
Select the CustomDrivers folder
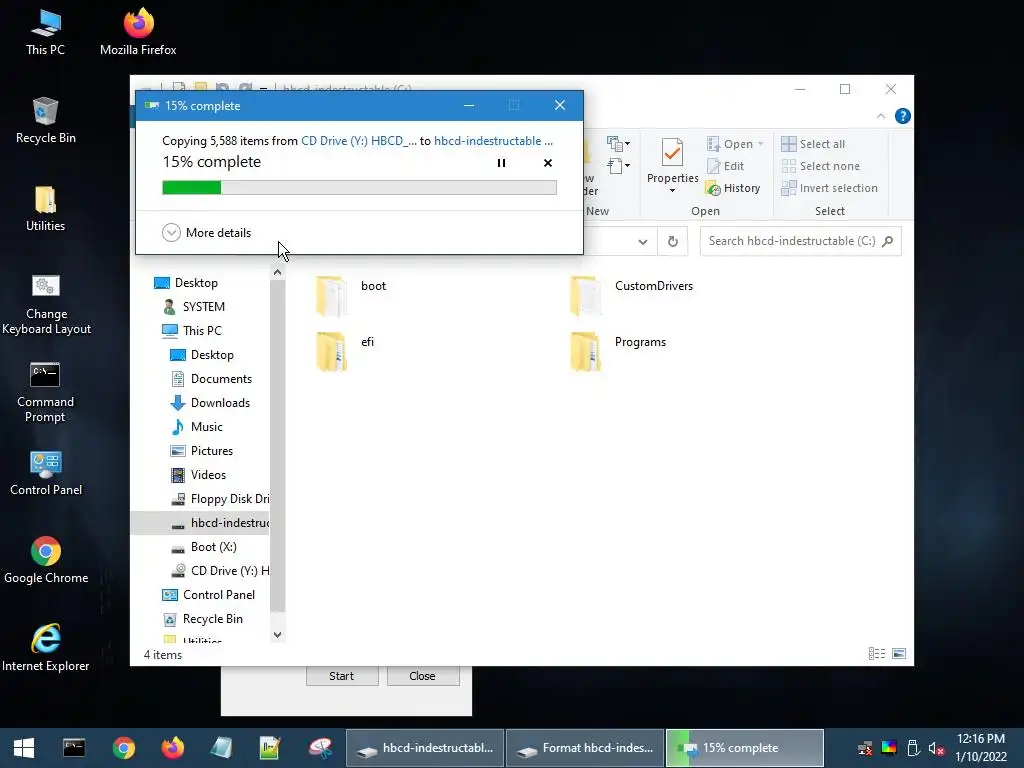(x=631, y=295)
